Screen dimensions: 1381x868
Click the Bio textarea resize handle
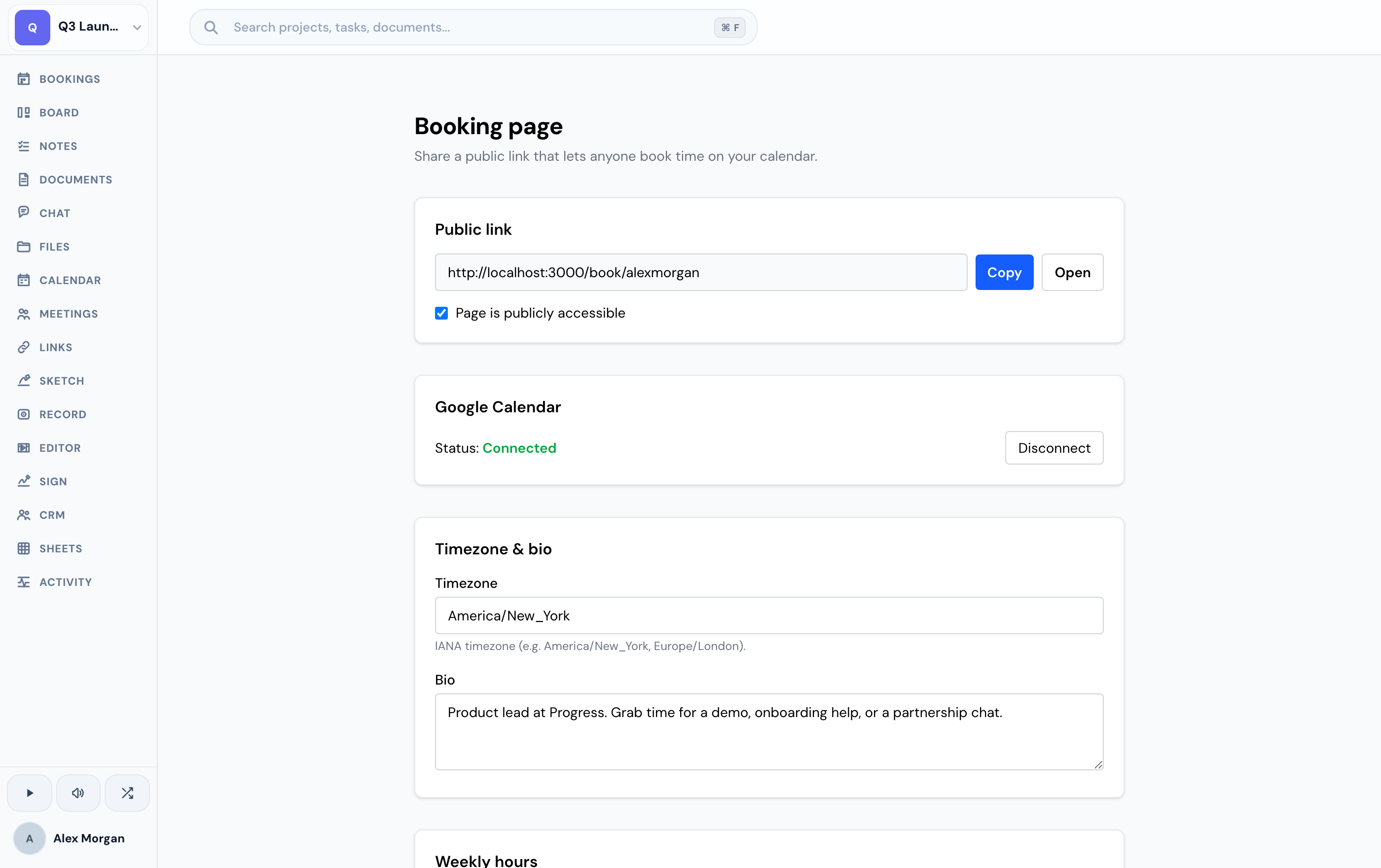tap(1098, 764)
